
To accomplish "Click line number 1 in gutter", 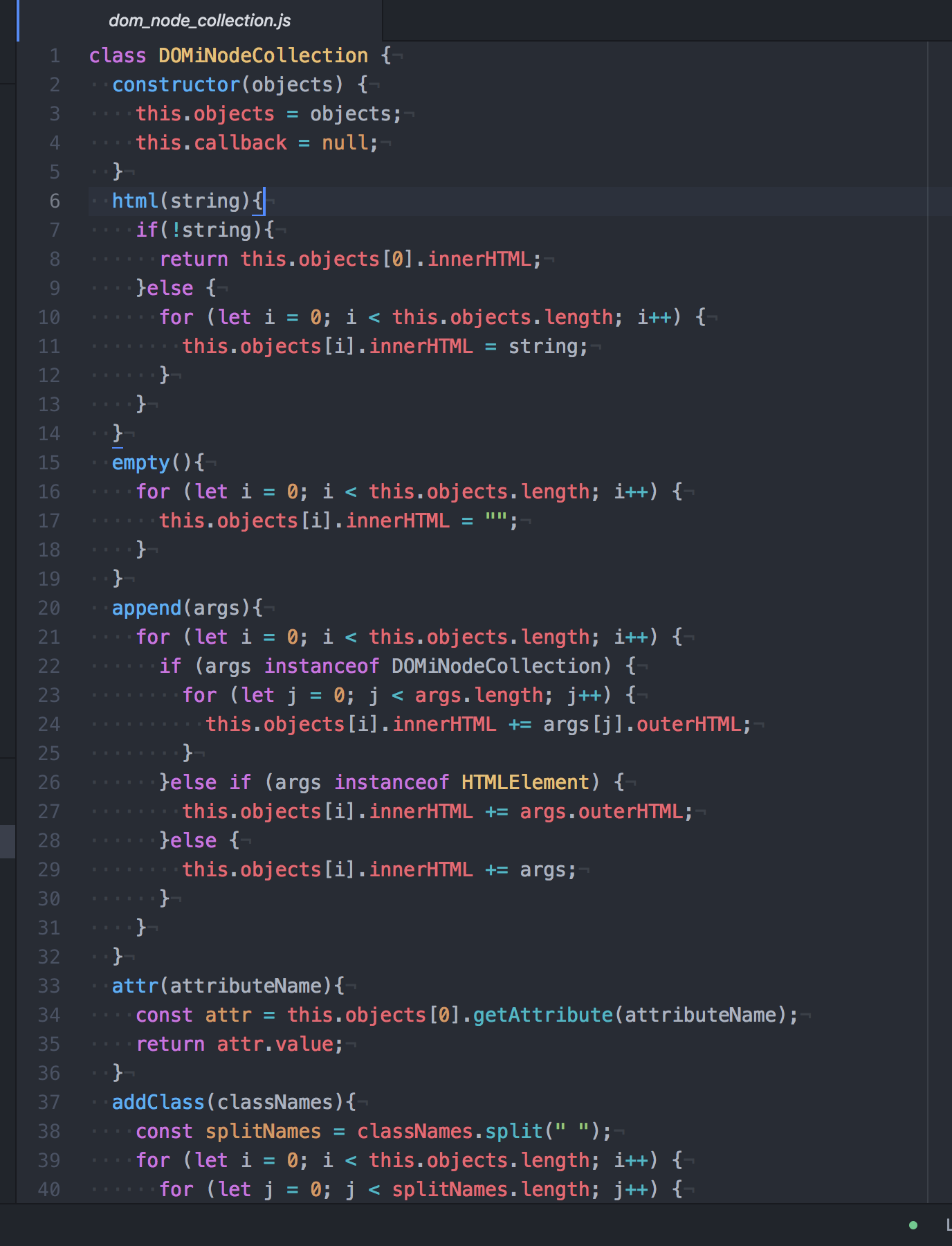I will coord(55,55).
